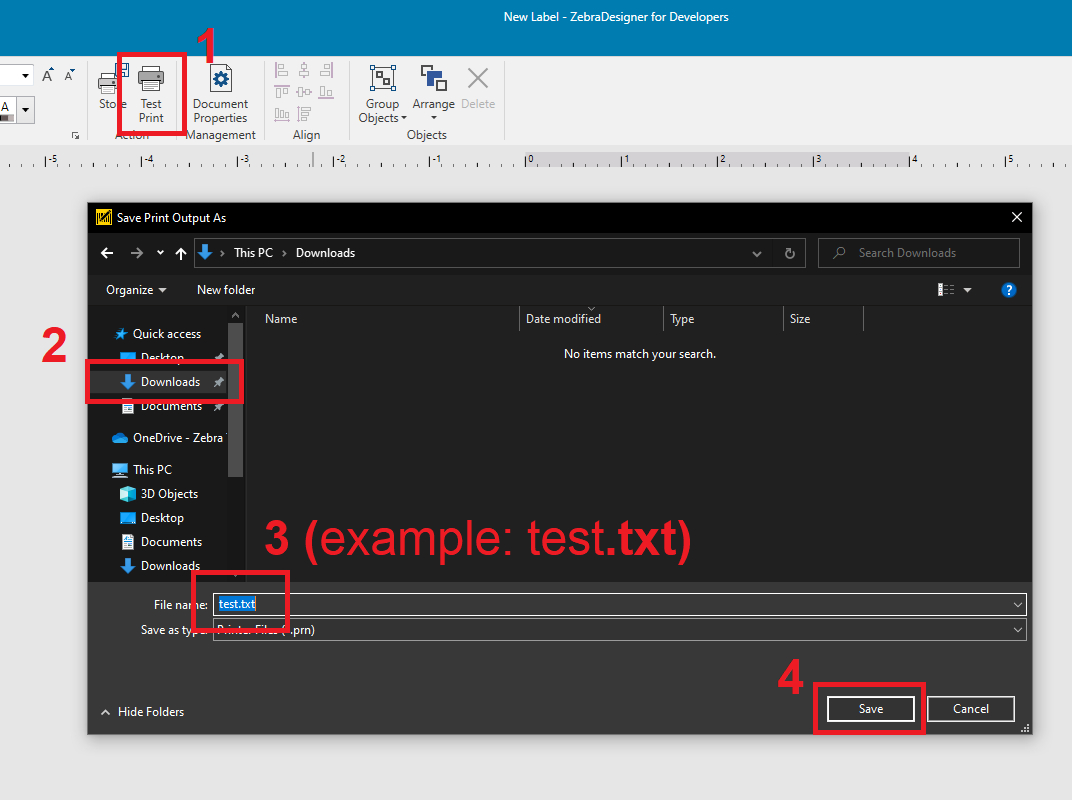The width and height of the screenshot is (1072, 800).
Task: Open help via the question mark icon
Action: [1009, 290]
